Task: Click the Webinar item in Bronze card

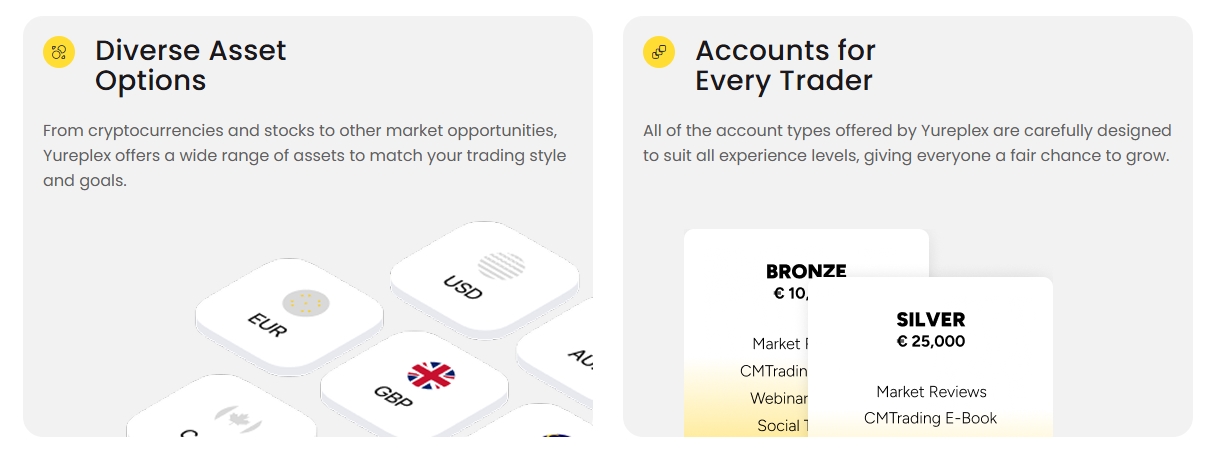Action: click(x=778, y=398)
